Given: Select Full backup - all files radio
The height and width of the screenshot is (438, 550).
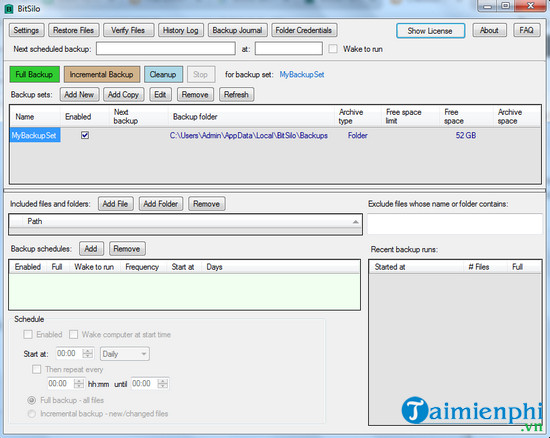Looking at the screenshot, I should [32, 400].
